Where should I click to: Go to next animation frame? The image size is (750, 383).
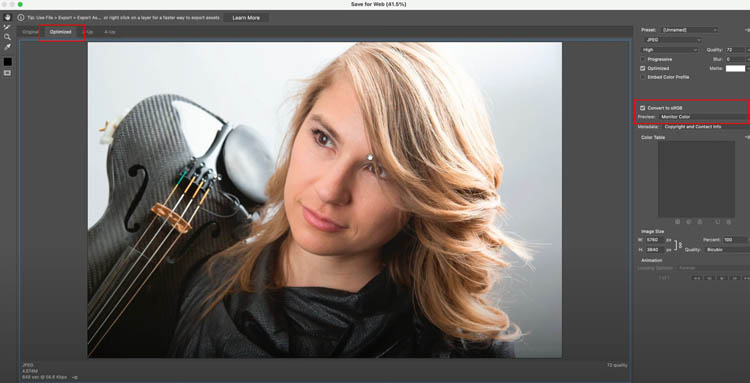(735, 278)
